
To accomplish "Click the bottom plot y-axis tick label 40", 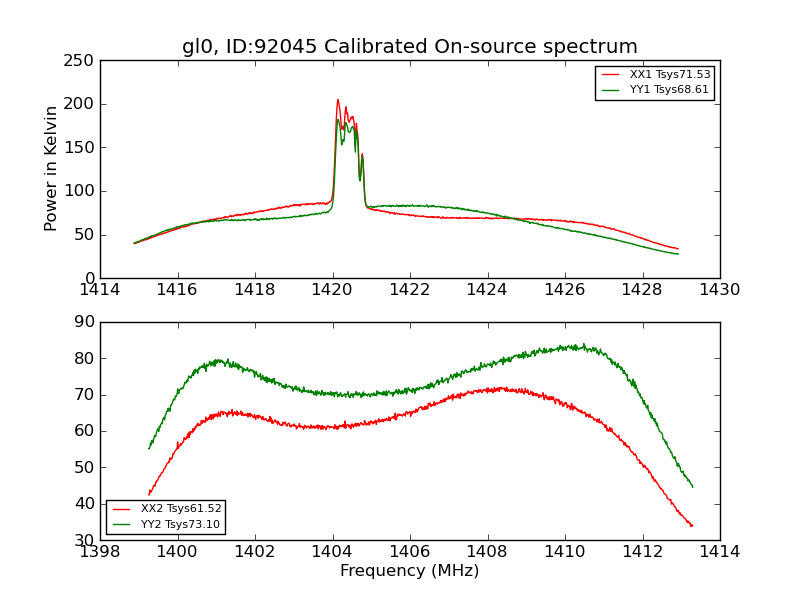I will coord(84,504).
